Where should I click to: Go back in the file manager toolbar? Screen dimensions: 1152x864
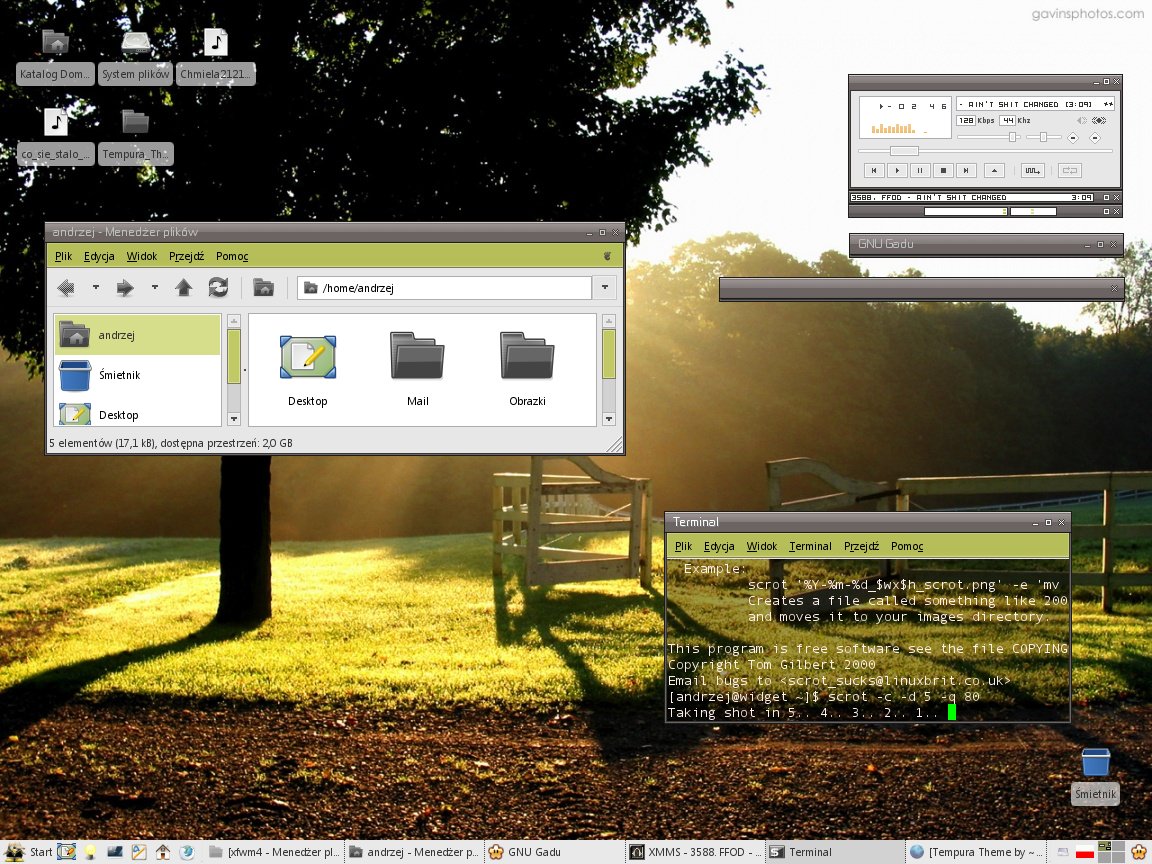[66, 288]
